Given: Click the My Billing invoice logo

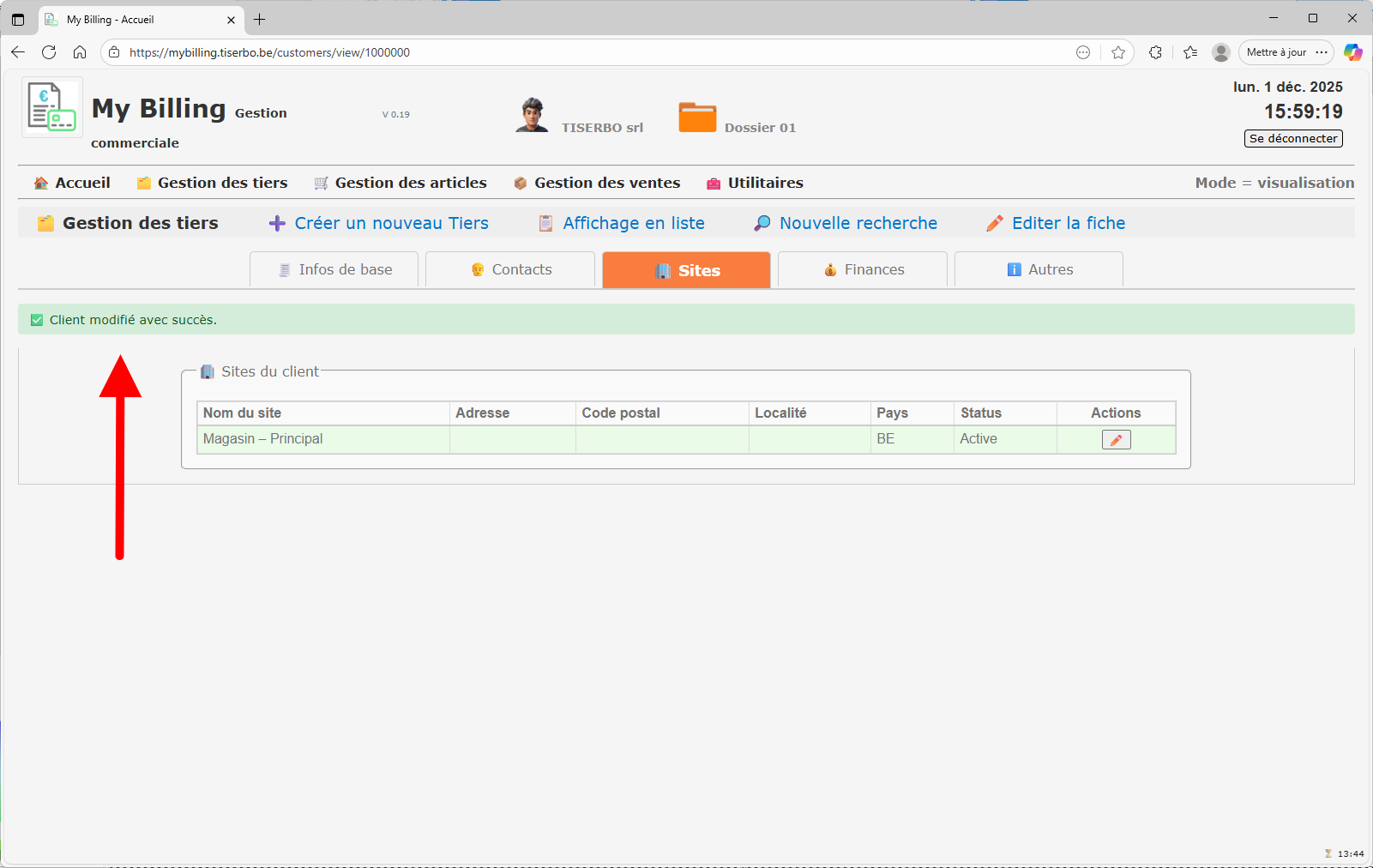Looking at the screenshot, I should tap(51, 106).
